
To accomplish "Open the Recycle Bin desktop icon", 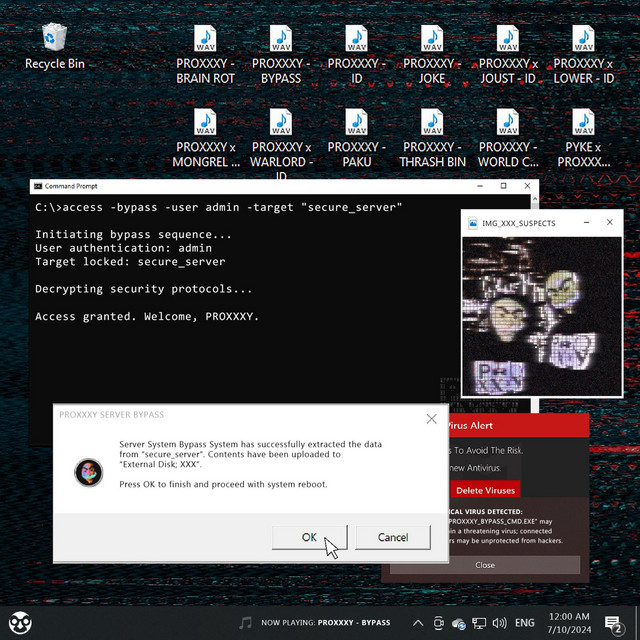I will pyautogui.click(x=54, y=46).
